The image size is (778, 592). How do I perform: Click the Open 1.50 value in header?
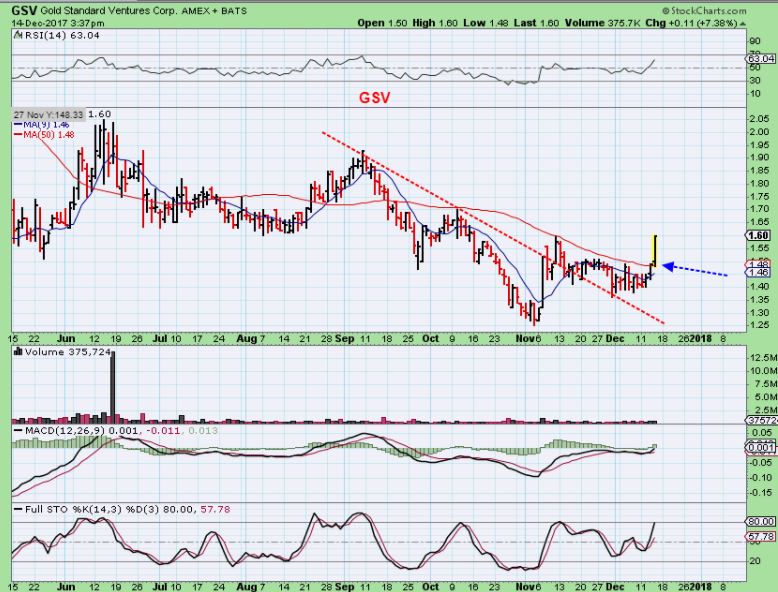click(382, 23)
